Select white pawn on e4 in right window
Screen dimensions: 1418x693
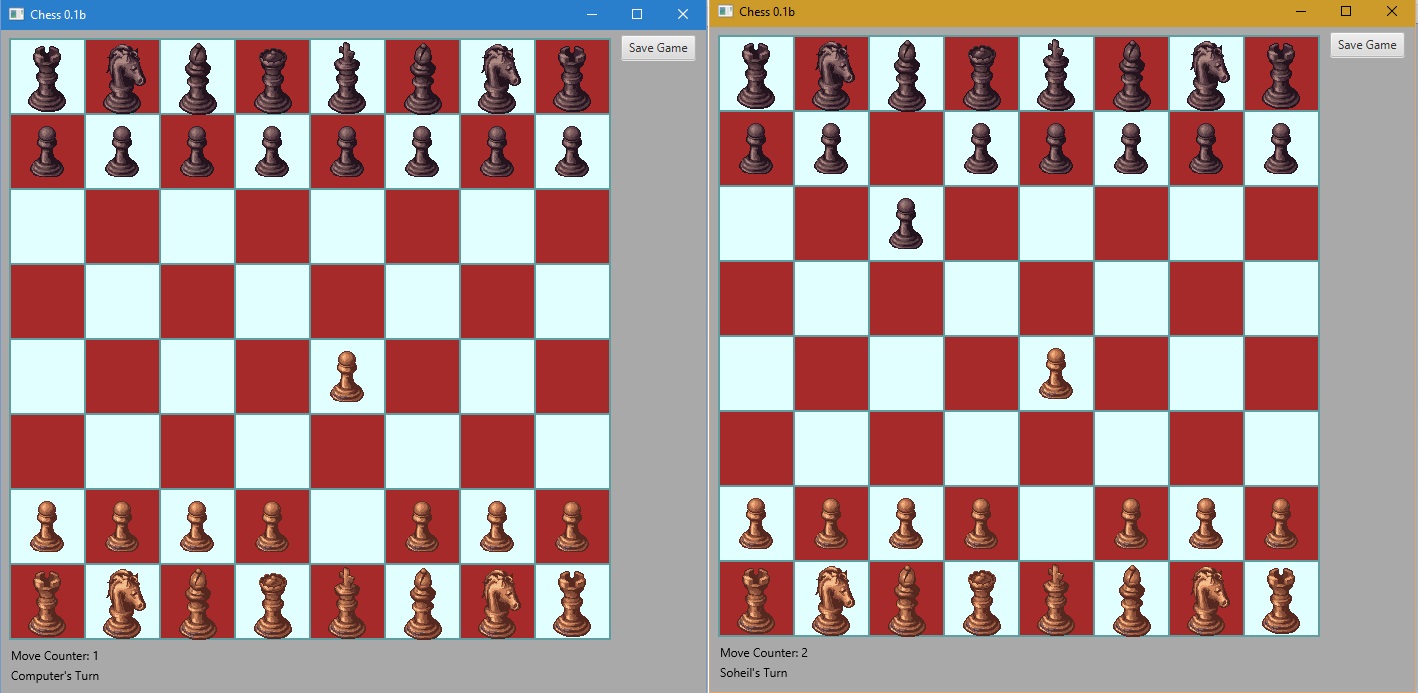tap(1056, 374)
